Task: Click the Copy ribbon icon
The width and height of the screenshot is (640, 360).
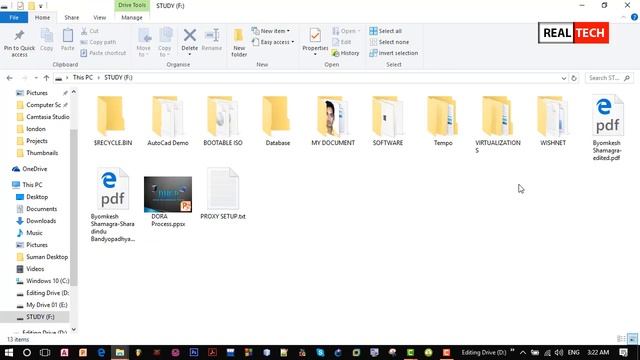Action: pos(47,36)
